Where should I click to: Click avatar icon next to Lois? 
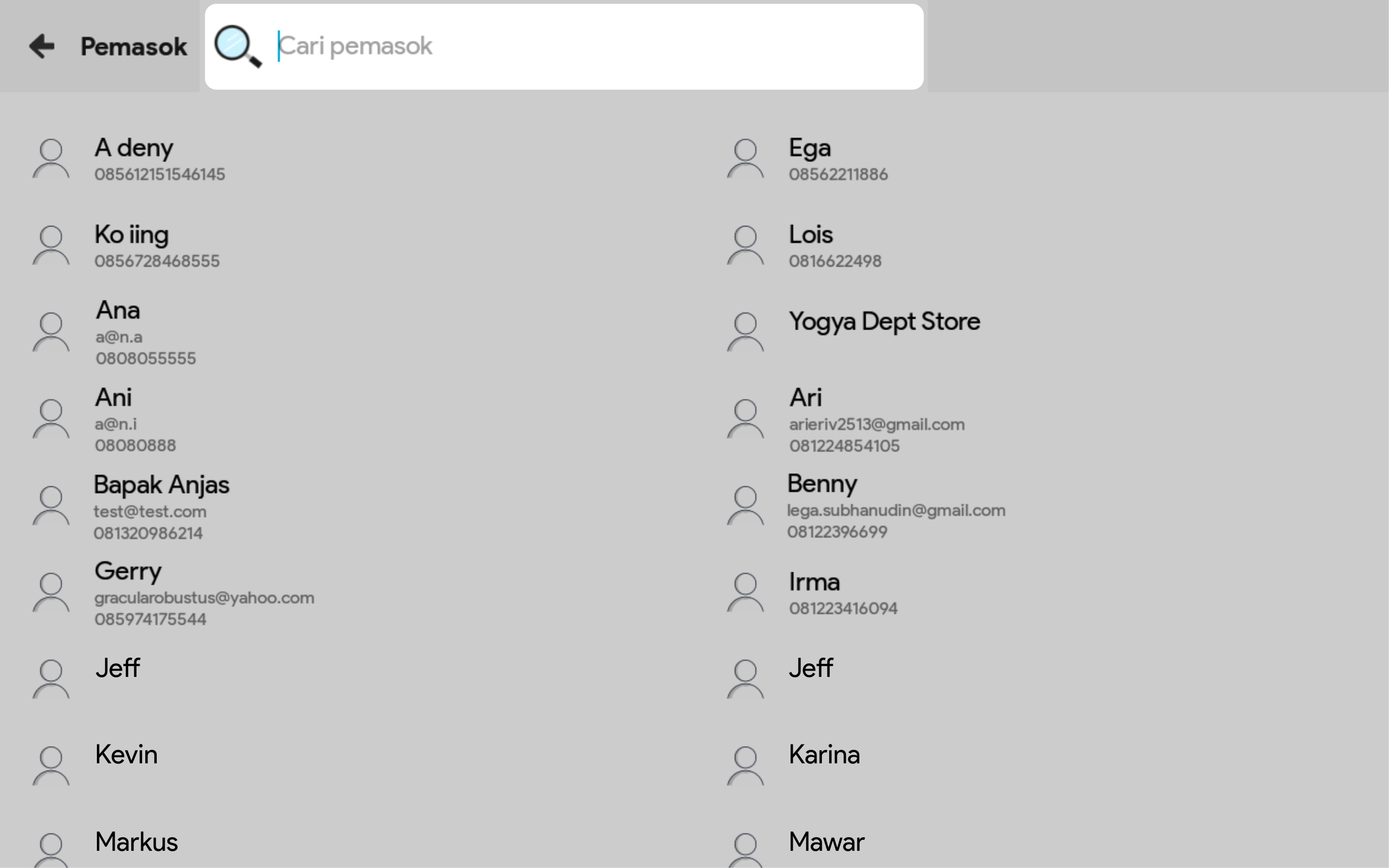coord(745,246)
